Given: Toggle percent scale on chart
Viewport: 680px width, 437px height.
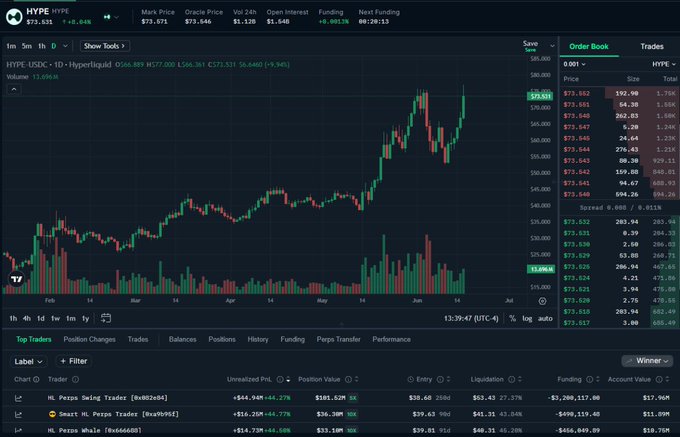Looking at the screenshot, I should [513, 319].
